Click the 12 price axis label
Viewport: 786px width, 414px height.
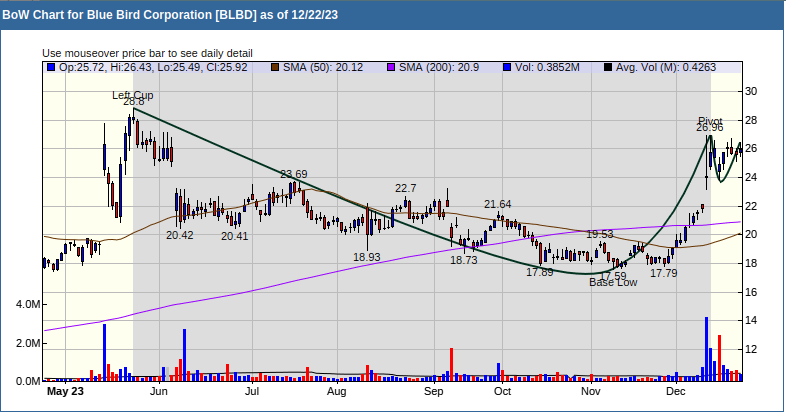(751, 349)
